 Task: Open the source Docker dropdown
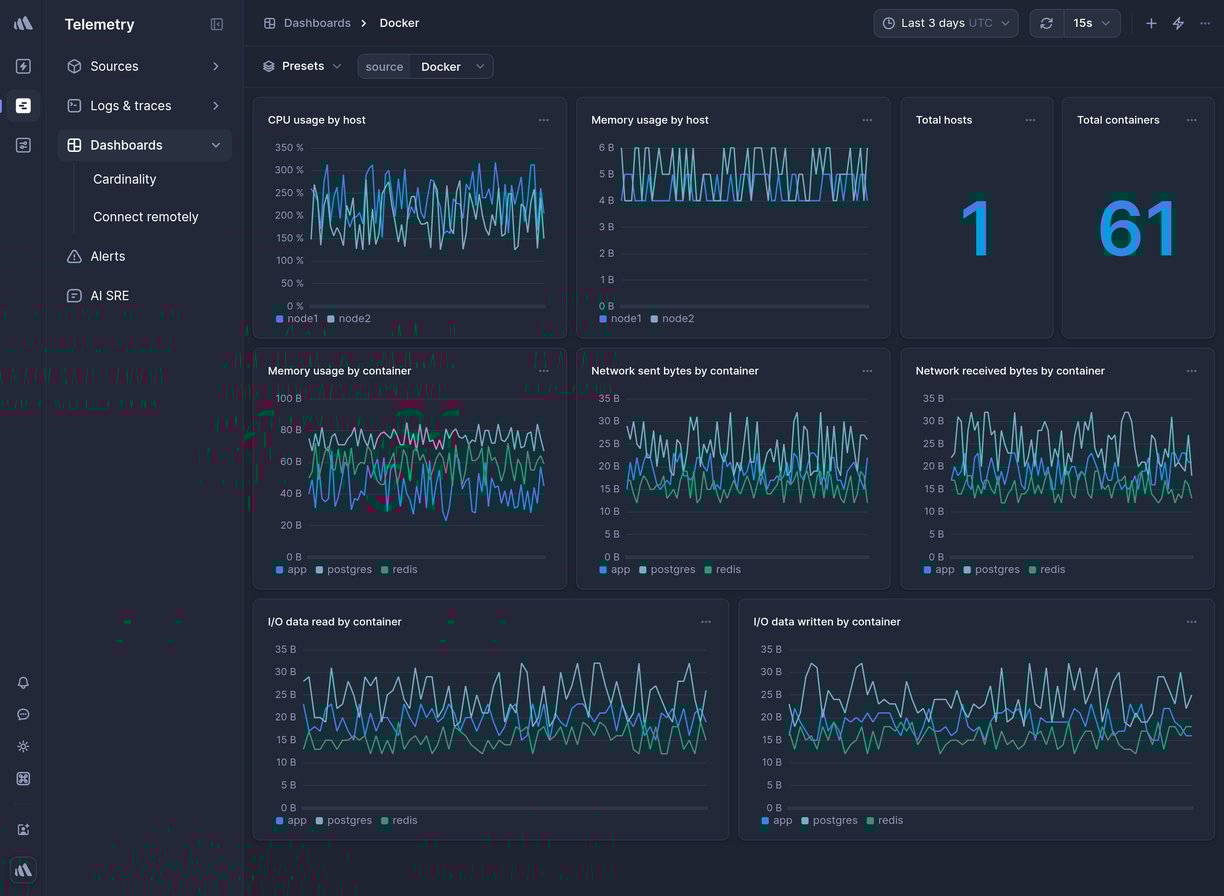coord(451,67)
